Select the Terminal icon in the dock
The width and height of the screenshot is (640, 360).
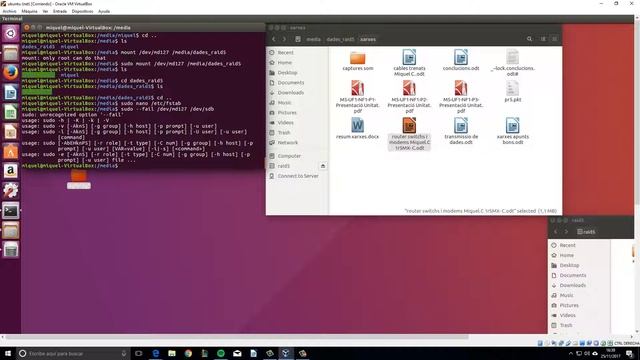coord(11,211)
